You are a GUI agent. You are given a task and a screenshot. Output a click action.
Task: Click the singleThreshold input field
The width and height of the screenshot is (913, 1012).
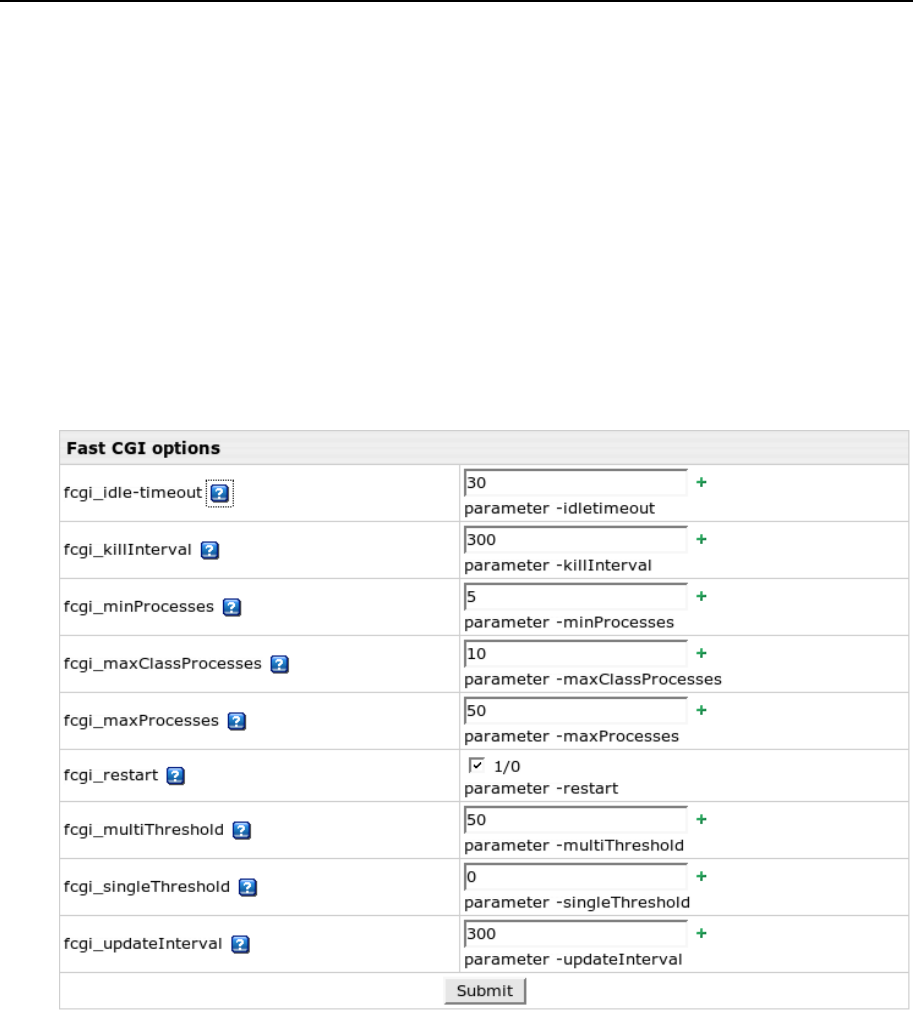tap(575, 876)
